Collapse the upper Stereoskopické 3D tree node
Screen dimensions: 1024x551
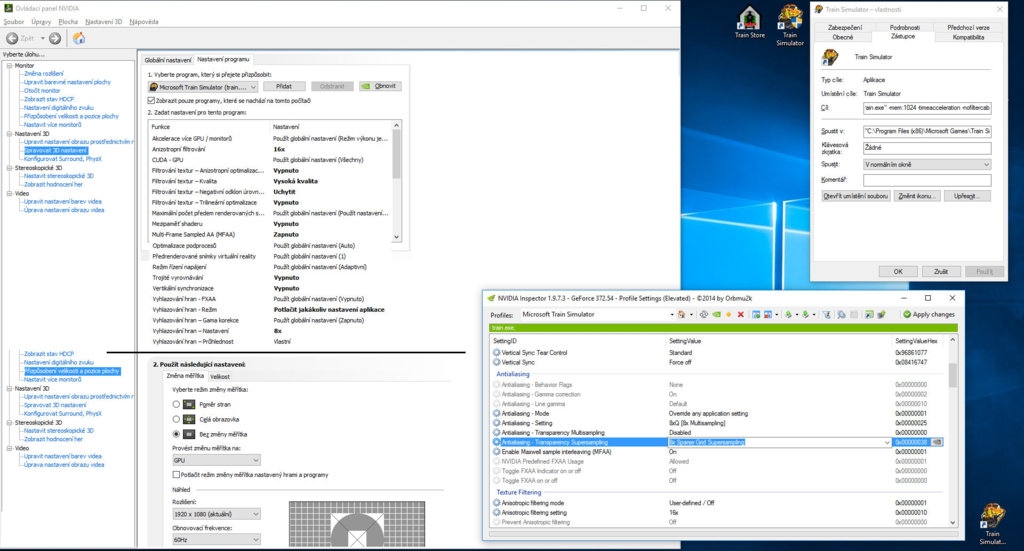[x=9, y=168]
